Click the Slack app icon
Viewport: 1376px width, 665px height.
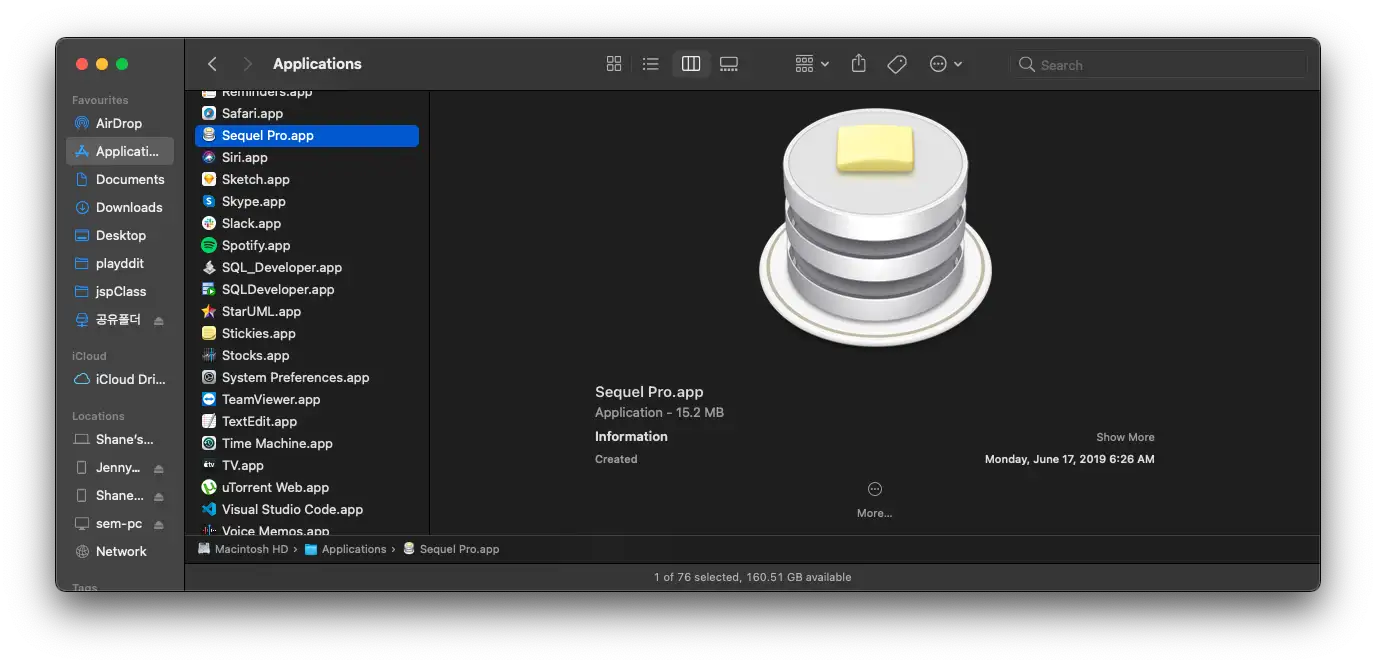209,223
